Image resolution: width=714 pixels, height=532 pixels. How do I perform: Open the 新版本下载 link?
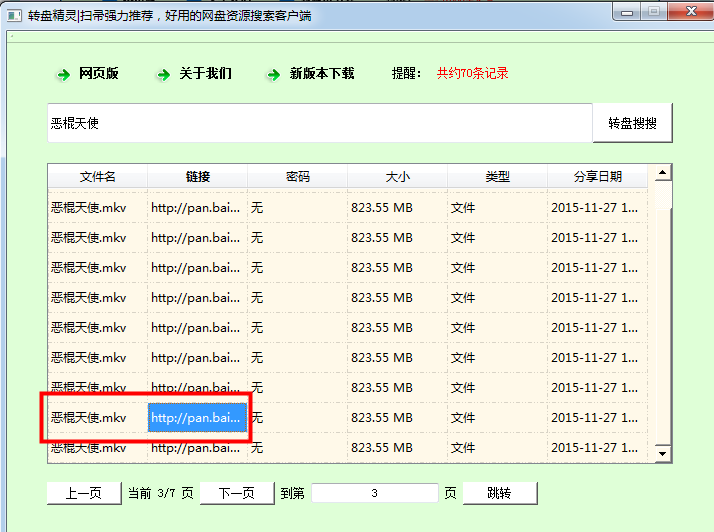tap(322, 73)
